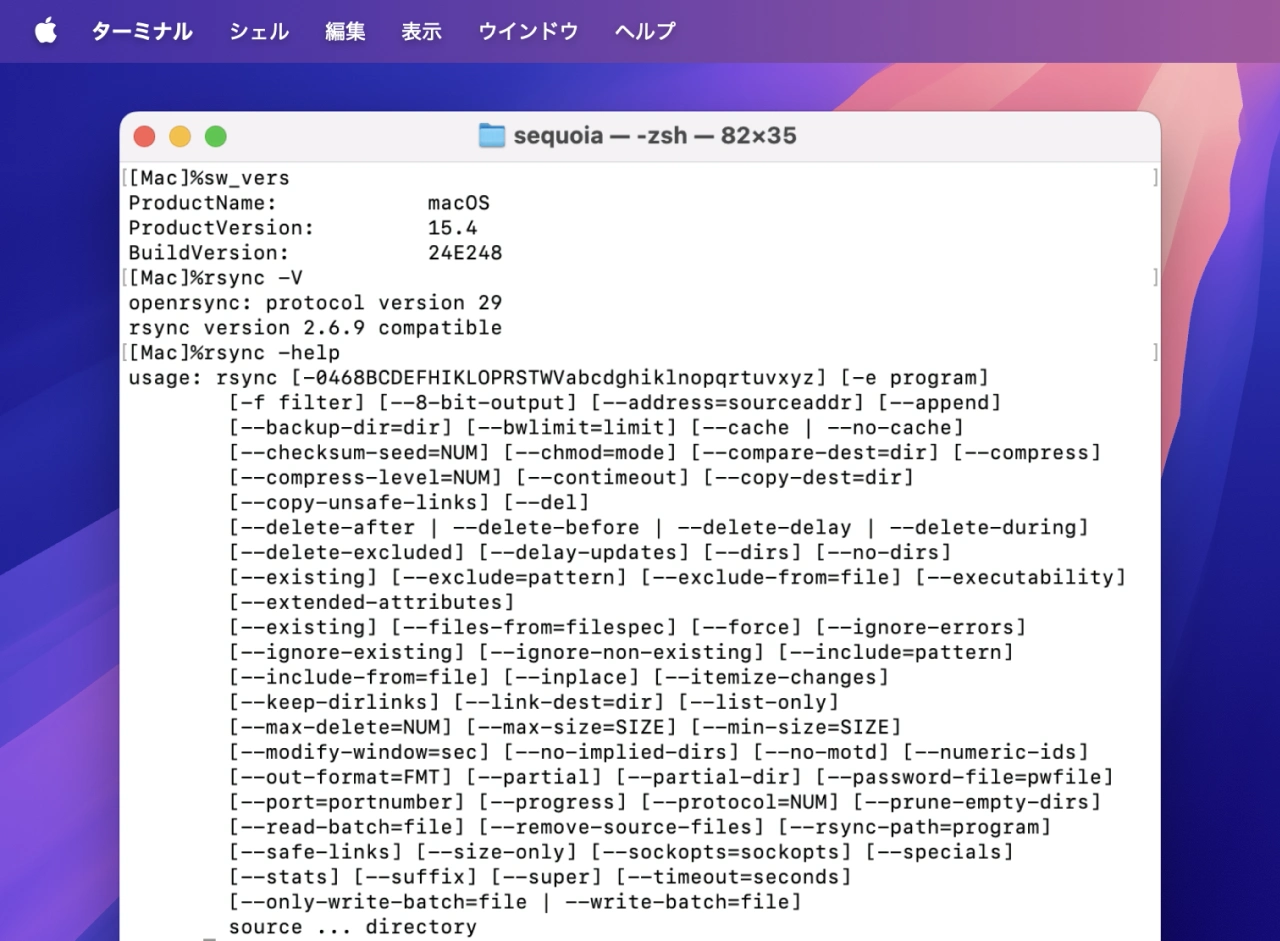The width and height of the screenshot is (1280, 941).
Task: Zoom the Terminal window with green button
Action: (216, 136)
